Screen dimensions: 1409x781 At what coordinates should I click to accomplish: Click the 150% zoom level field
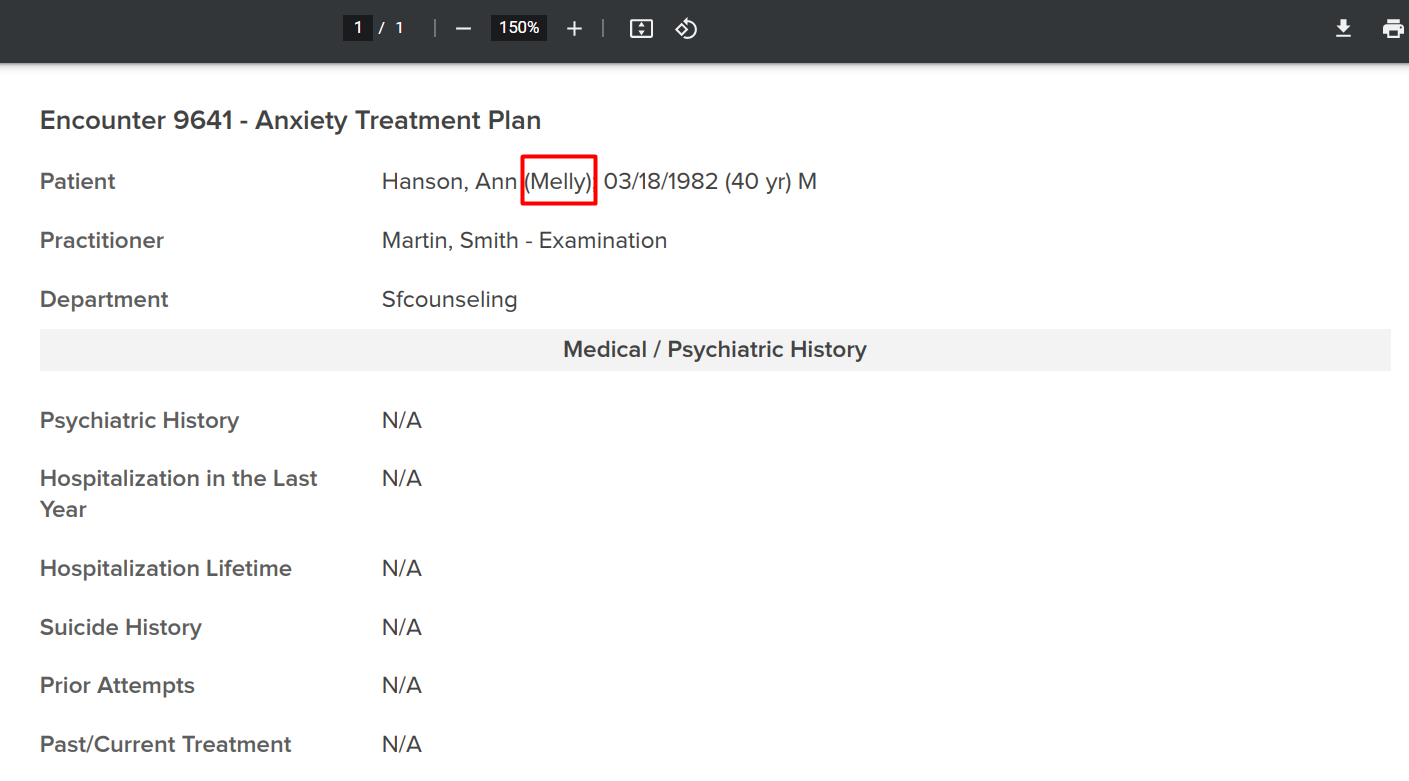519,28
